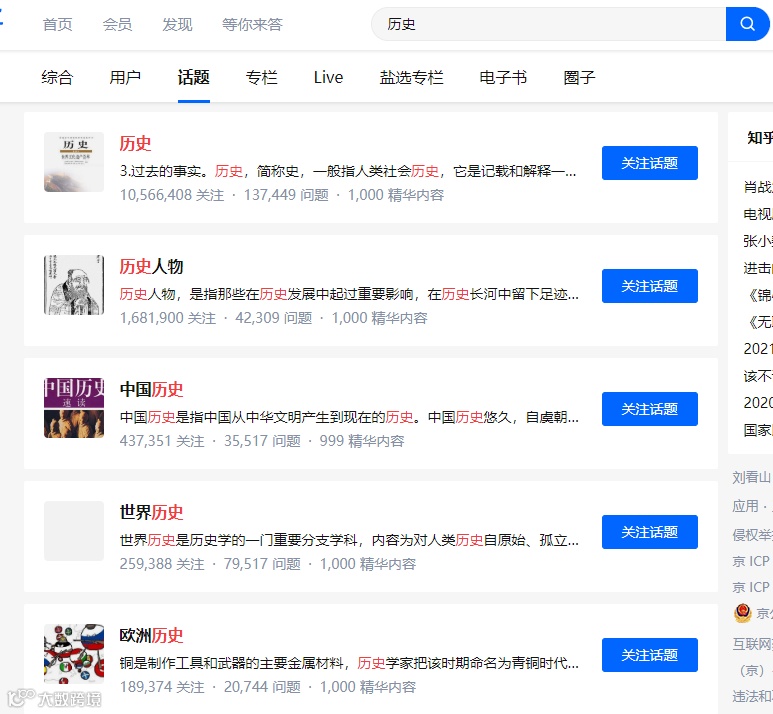Switch to the 用户 results tab
Viewport: 773px width, 714px height.
click(x=125, y=77)
